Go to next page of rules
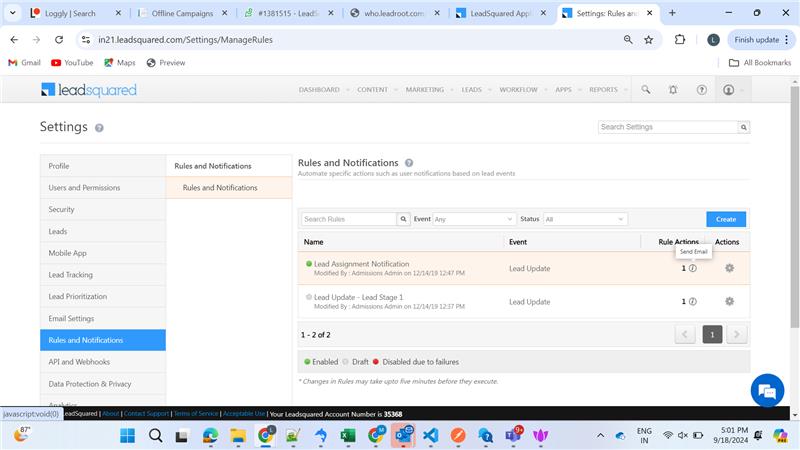The height and width of the screenshot is (450, 800). (736, 335)
